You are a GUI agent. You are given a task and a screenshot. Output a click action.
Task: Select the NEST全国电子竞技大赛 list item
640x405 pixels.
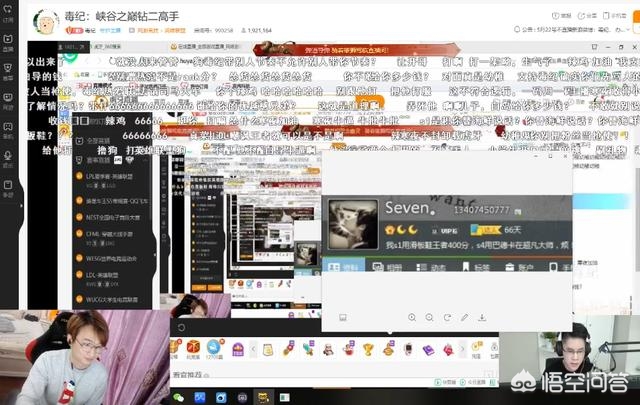112,217
